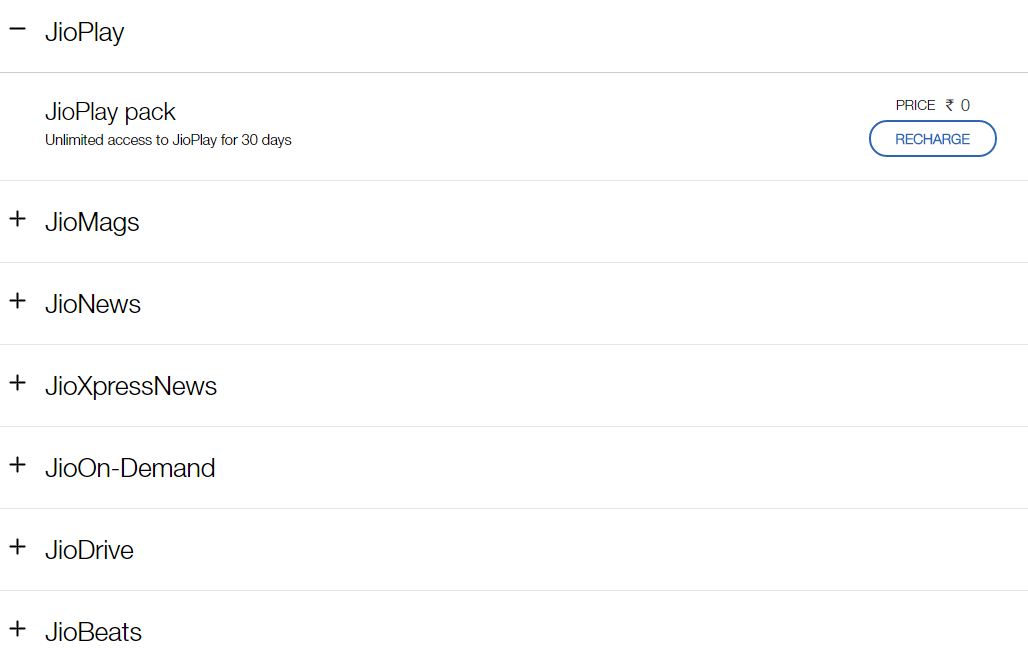
Task: Click the price value 0
Action: click(x=965, y=105)
